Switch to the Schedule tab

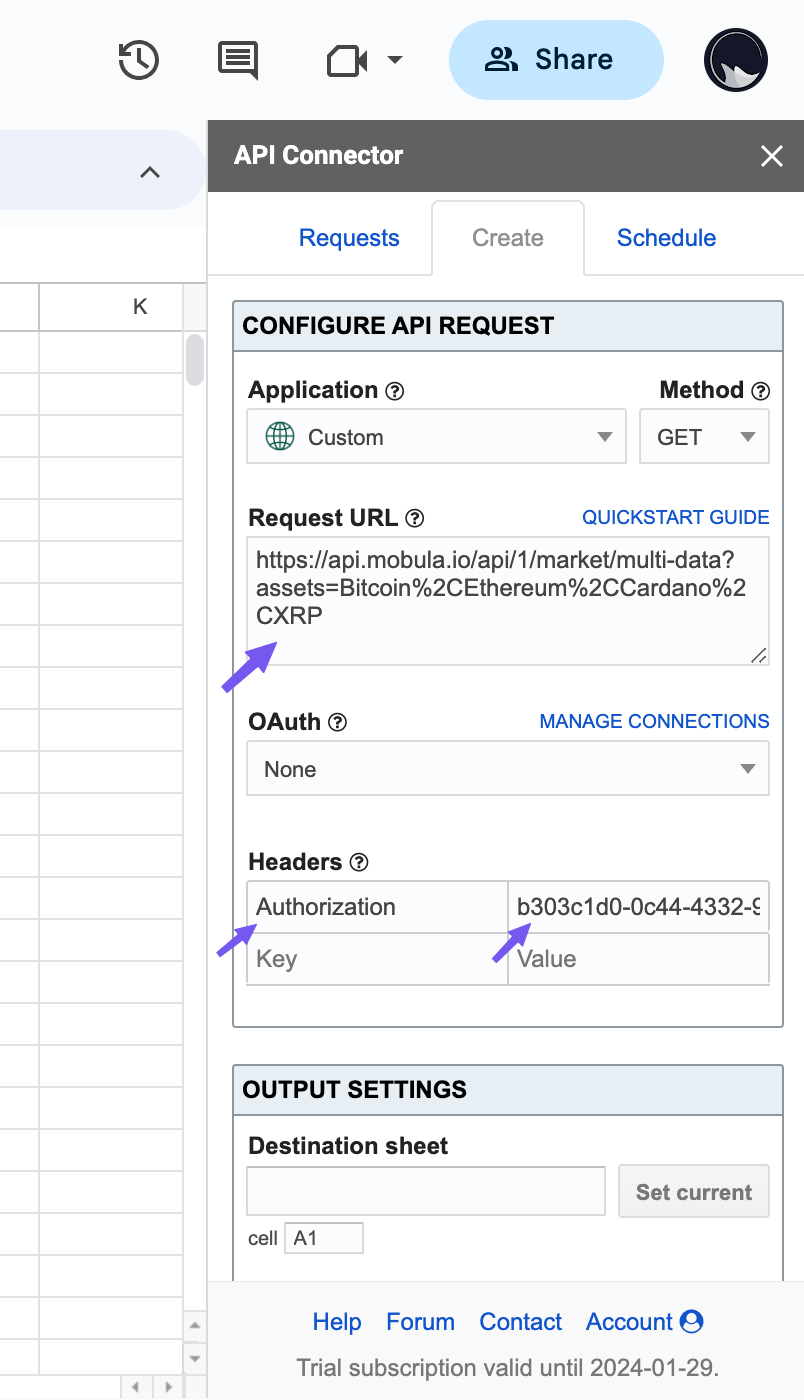coord(666,238)
